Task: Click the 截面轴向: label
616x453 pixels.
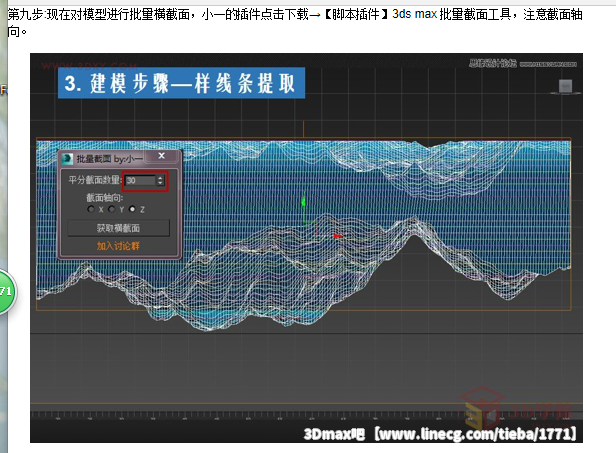Action: [104, 198]
